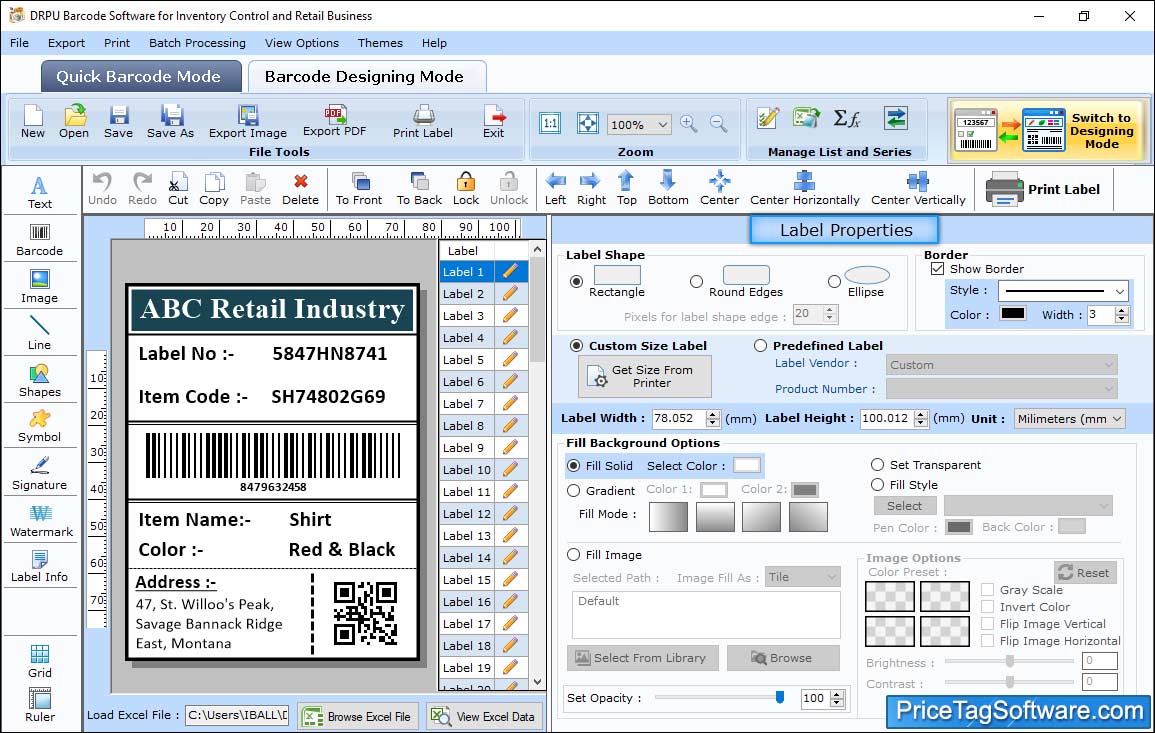Pick the Symbol tool
The image size is (1155, 733).
[x=40, y=426]
